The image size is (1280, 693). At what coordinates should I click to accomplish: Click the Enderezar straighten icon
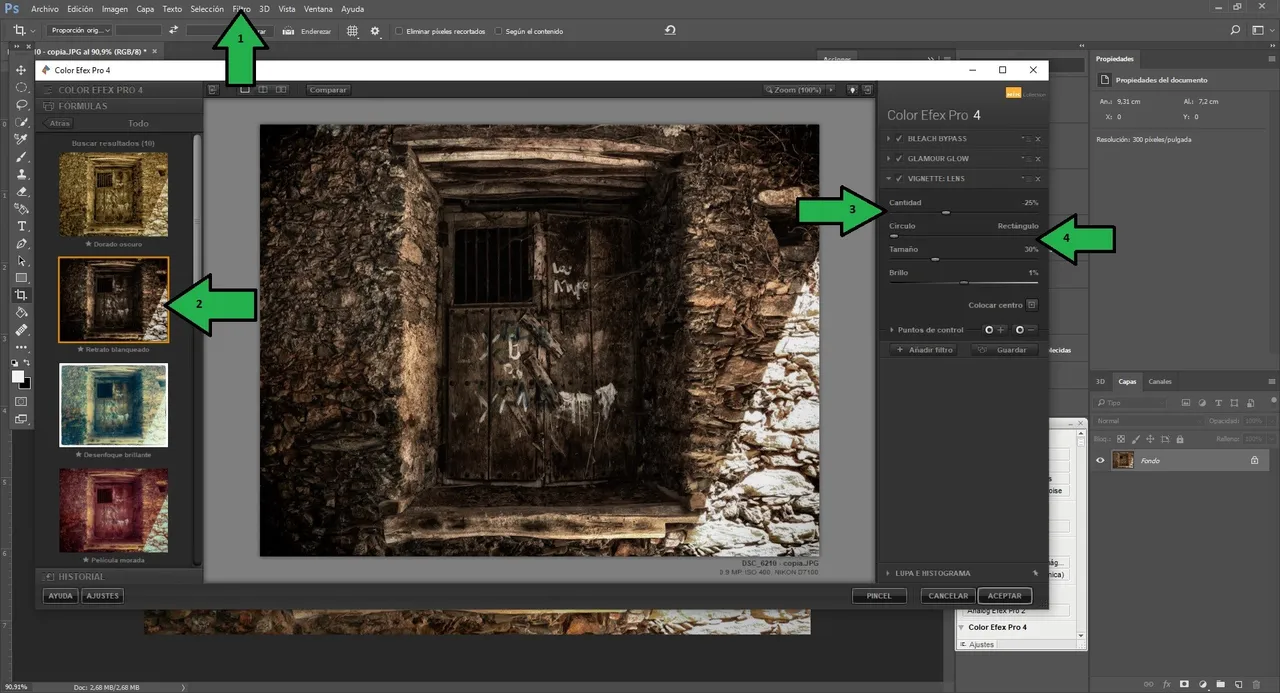288,31
